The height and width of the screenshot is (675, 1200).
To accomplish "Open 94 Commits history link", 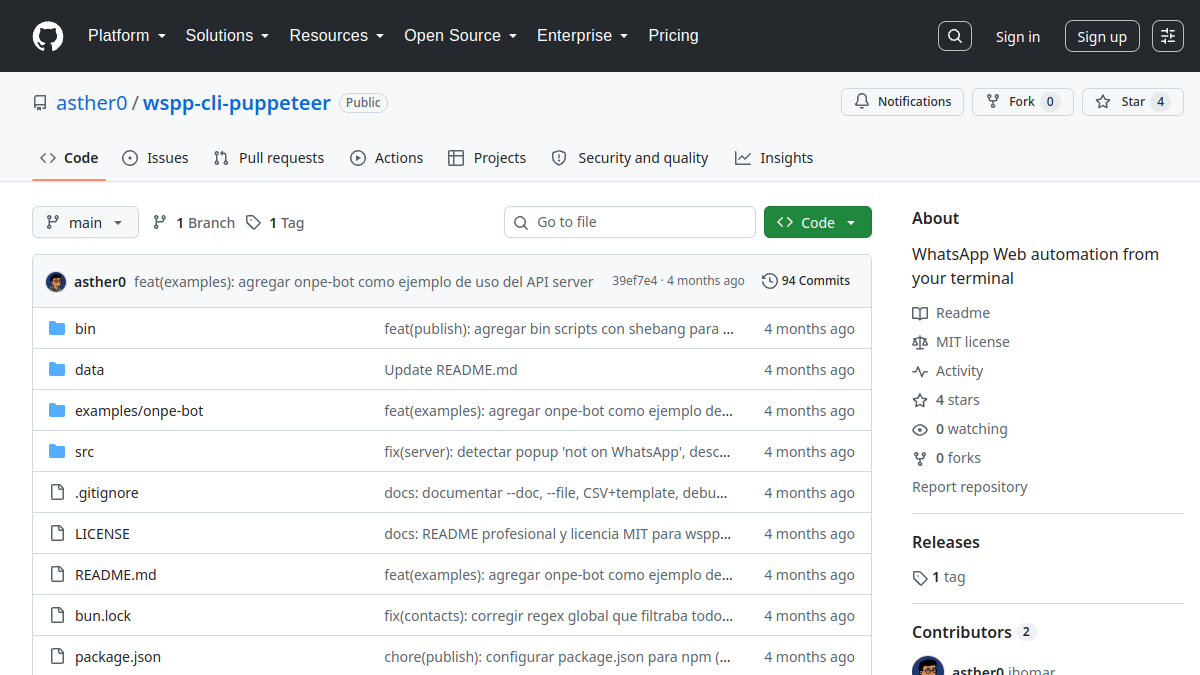I will pos(806,281).
